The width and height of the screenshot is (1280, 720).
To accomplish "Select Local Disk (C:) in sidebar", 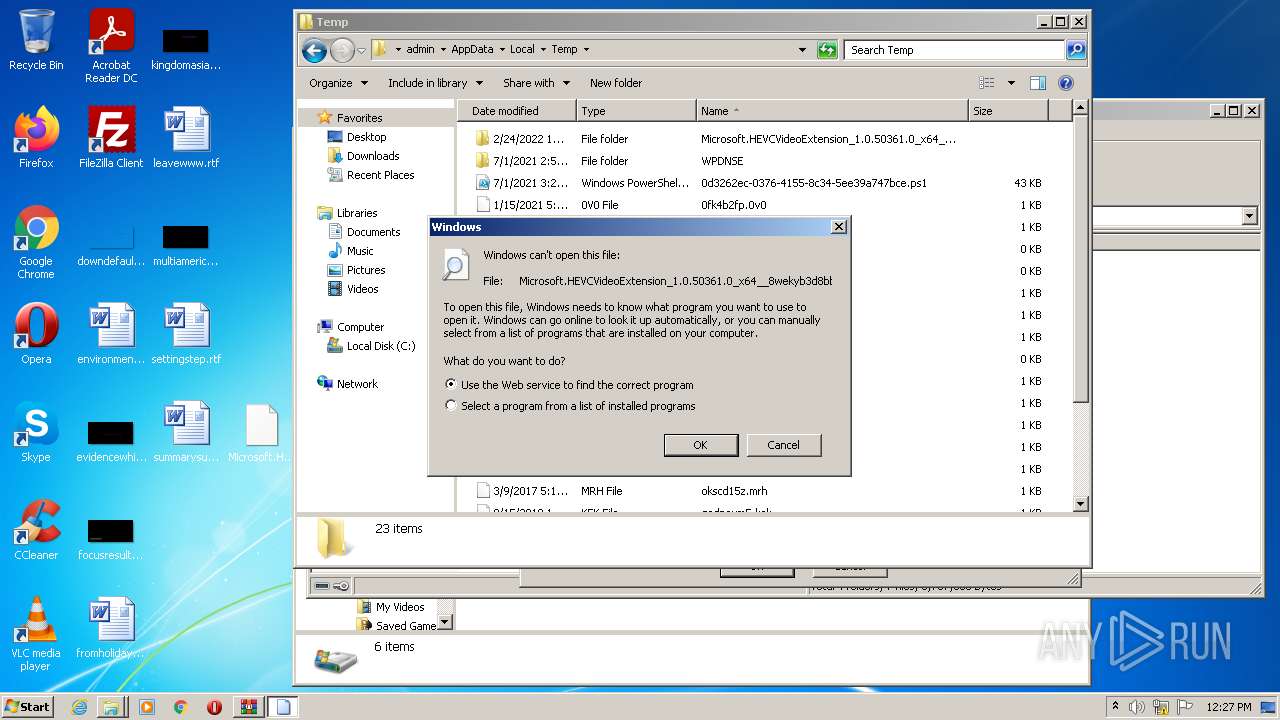I will click(x=380, y=346).
